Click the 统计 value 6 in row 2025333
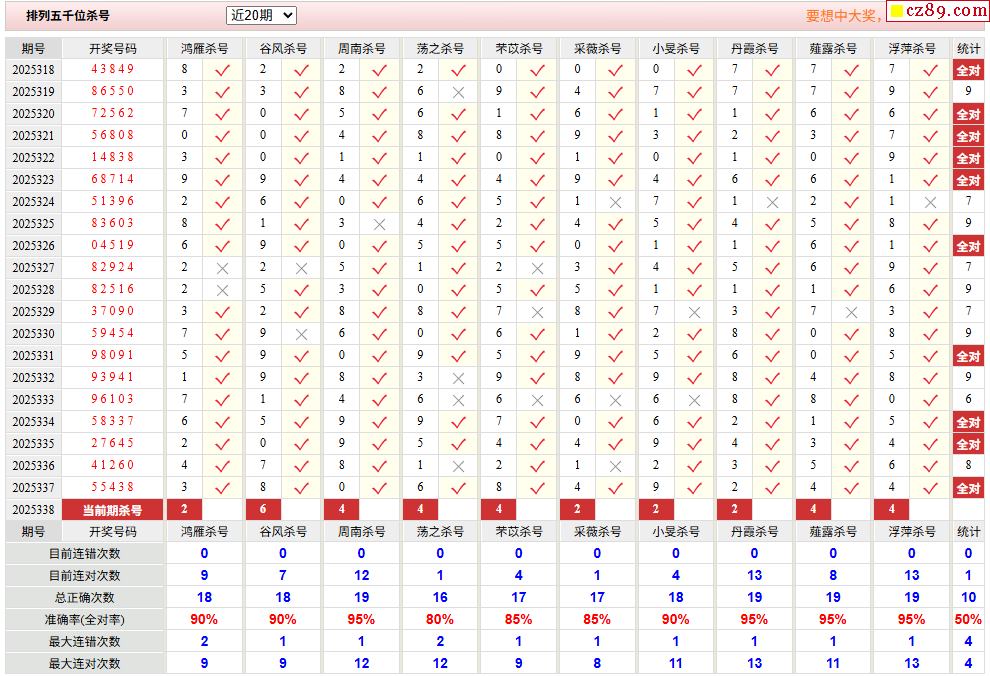 (968, 400)
